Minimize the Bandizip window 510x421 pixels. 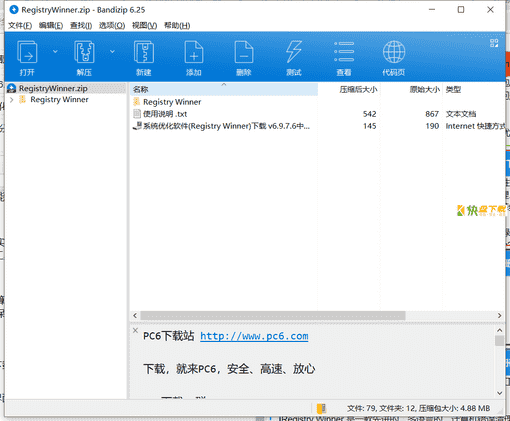click(432, 10)
